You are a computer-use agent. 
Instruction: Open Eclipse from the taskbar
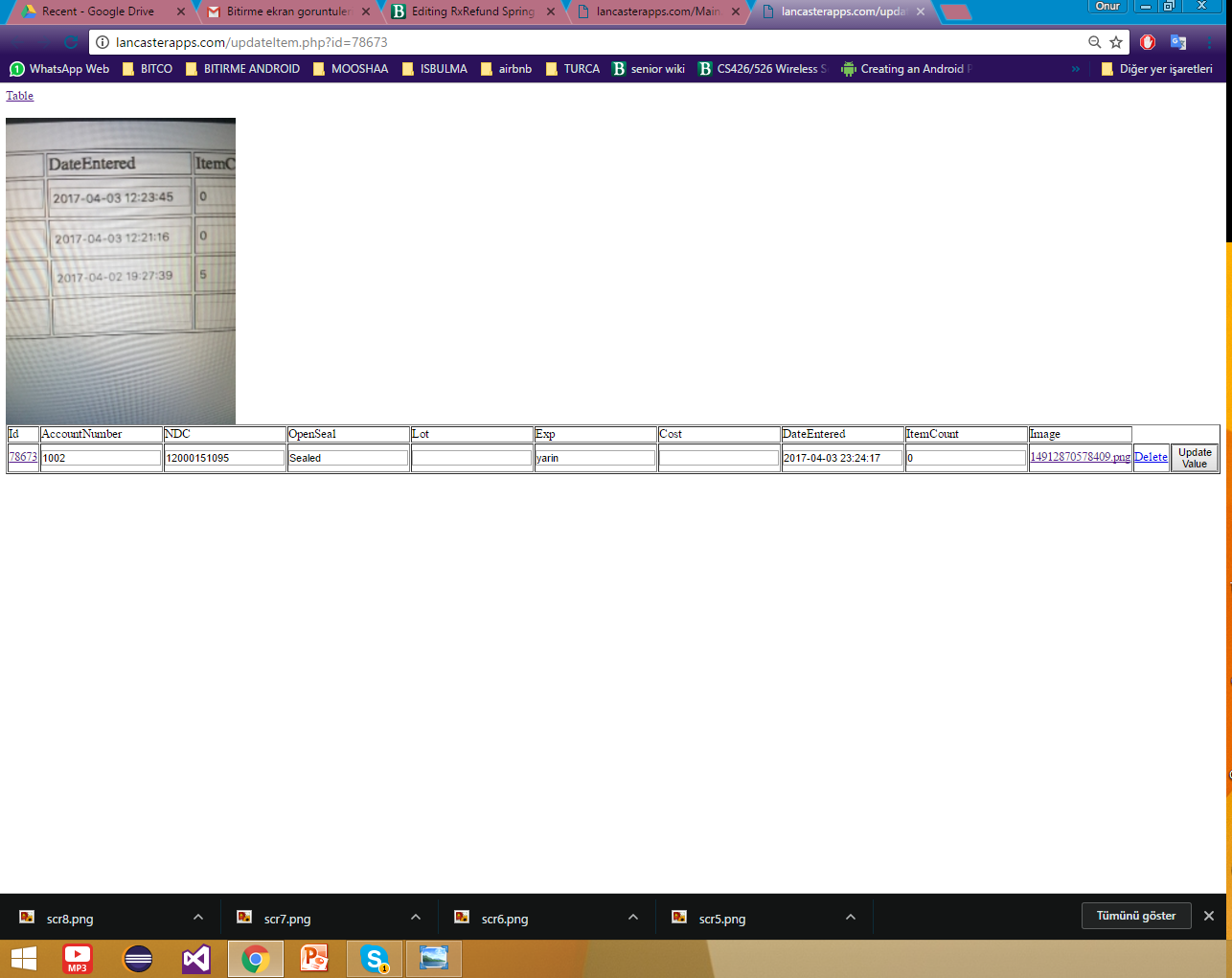[138, 958]
